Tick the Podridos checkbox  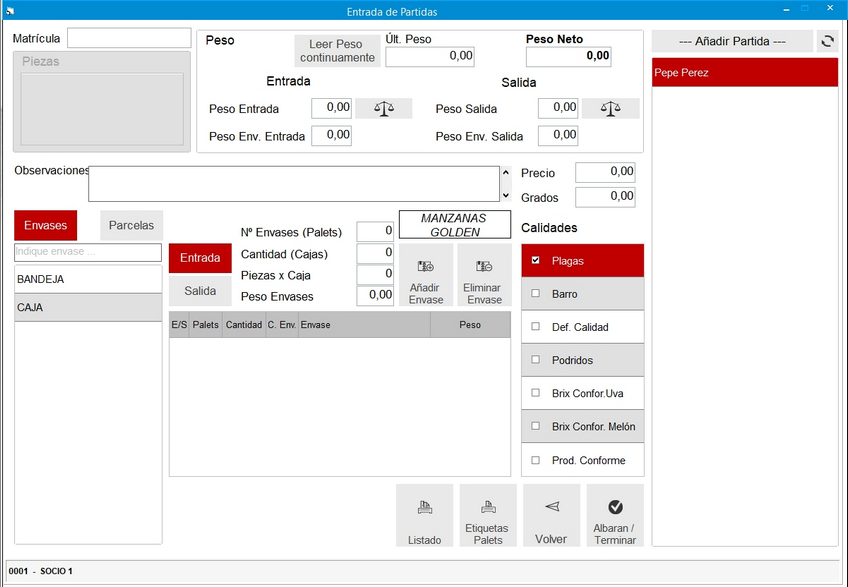click(535, 359)
